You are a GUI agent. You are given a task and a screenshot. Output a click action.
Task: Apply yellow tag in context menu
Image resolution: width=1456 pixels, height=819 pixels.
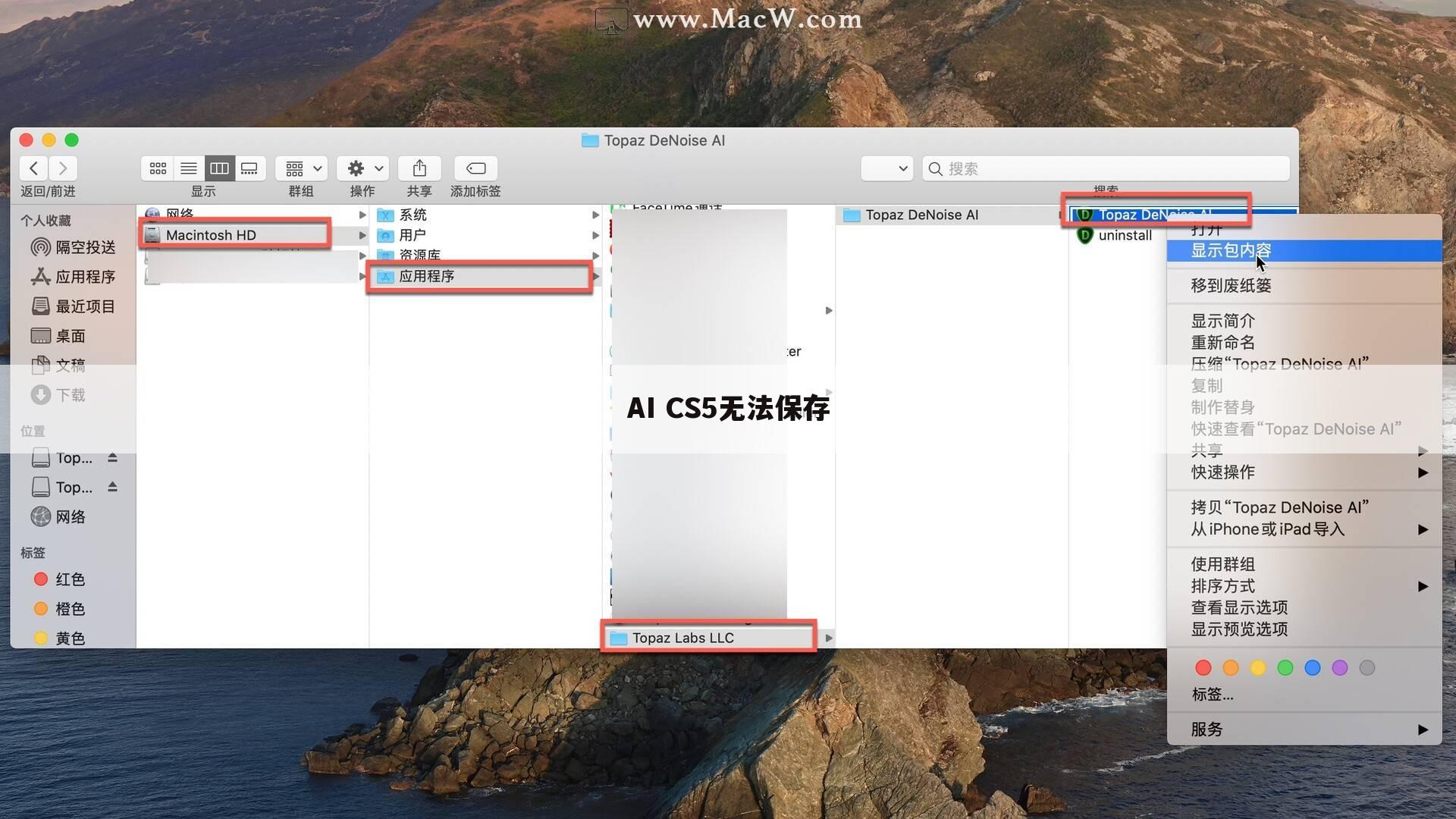coord(1257,668)
